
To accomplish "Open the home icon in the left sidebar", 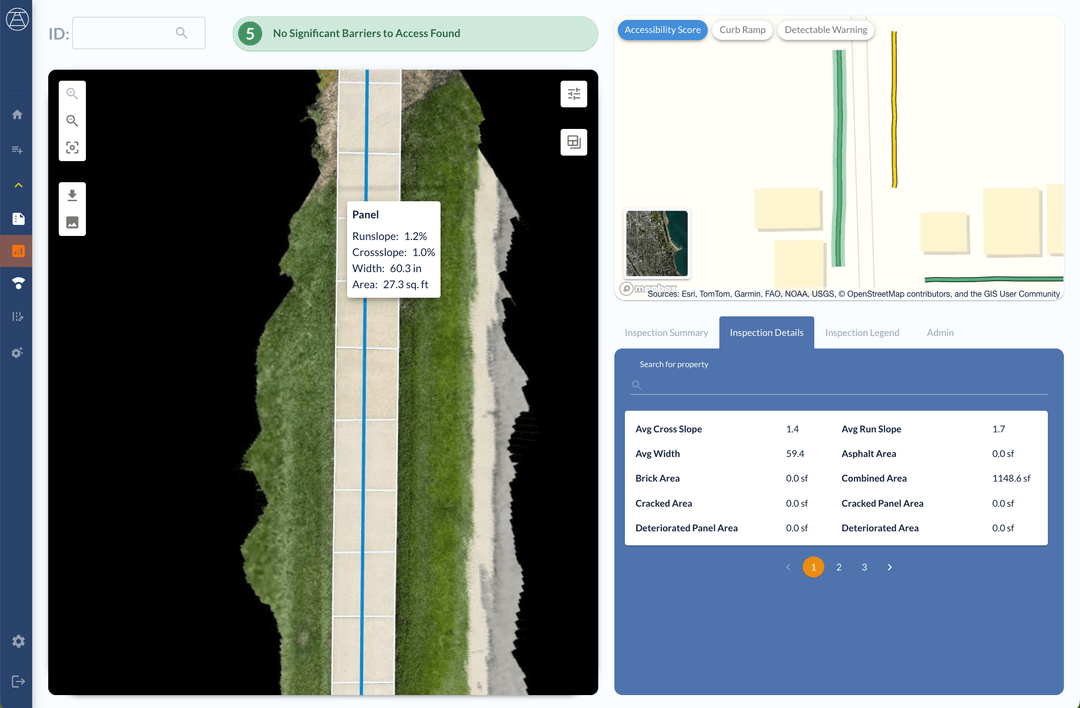I will [16, 114].
